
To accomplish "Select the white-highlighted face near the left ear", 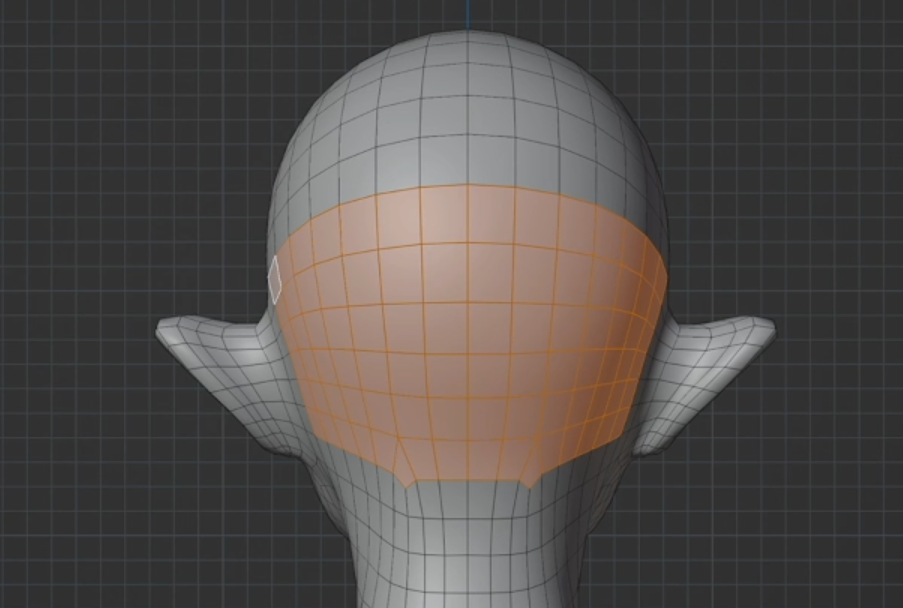I will [273, 277].
